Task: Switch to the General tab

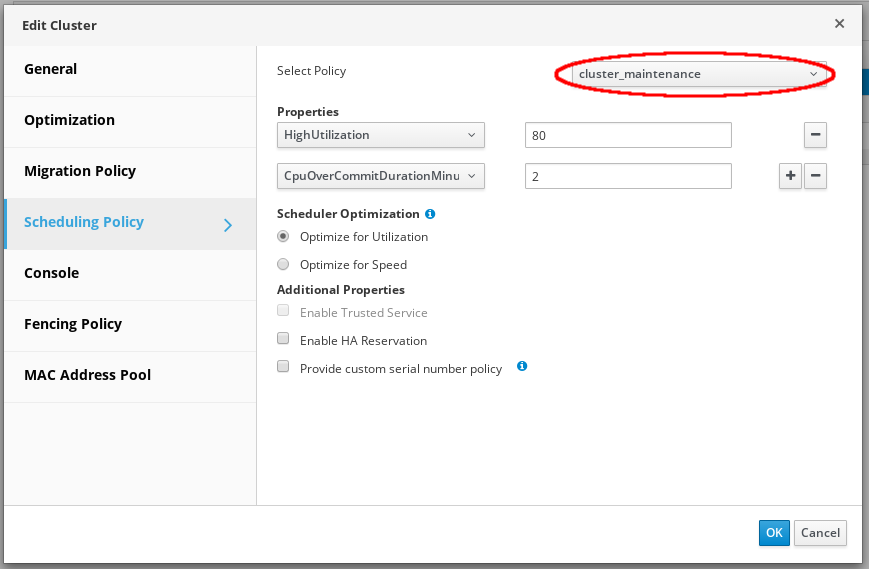Action: [x=51, y=69]
